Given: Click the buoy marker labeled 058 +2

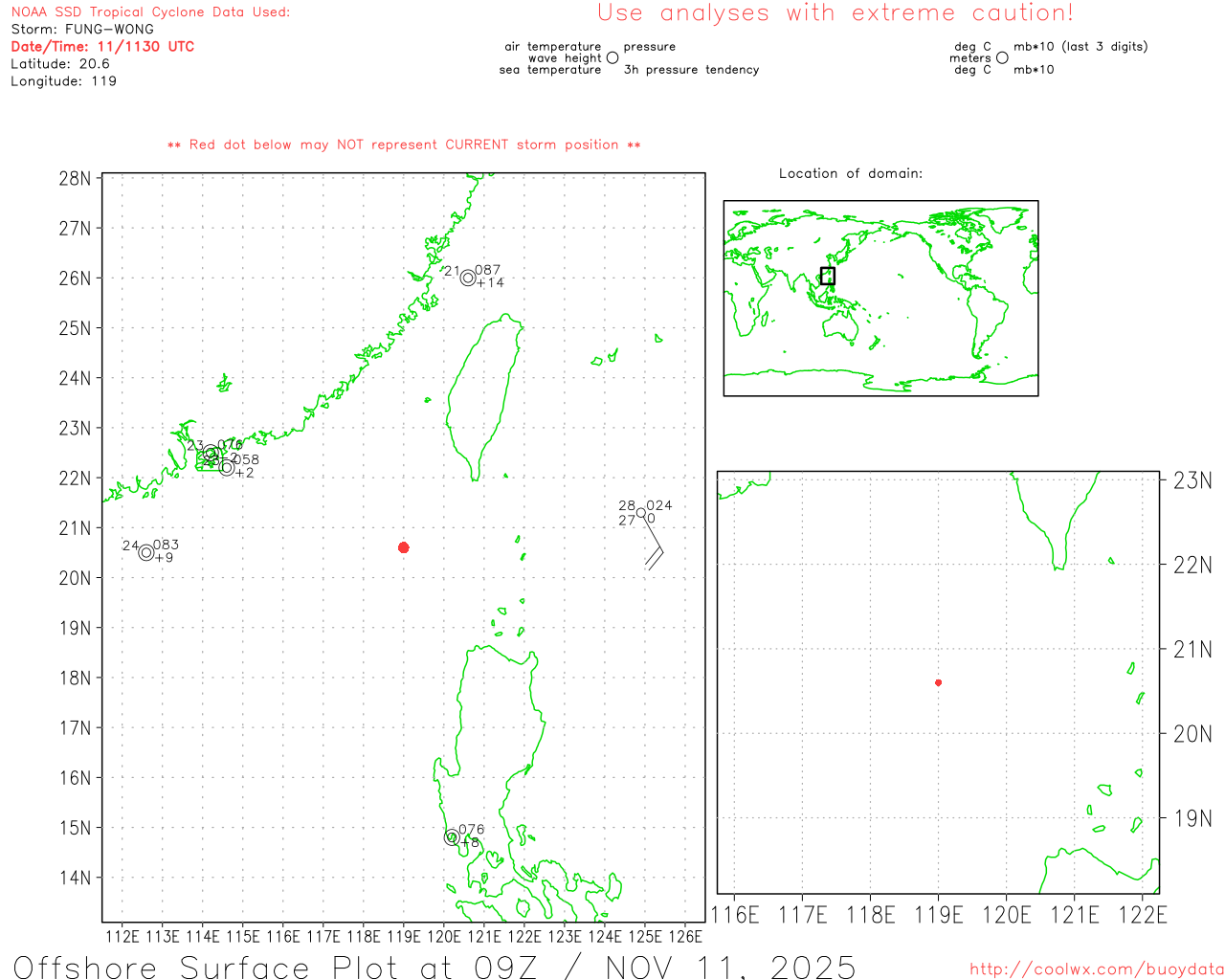Looking at the screenshot, I should pos(227,467).
